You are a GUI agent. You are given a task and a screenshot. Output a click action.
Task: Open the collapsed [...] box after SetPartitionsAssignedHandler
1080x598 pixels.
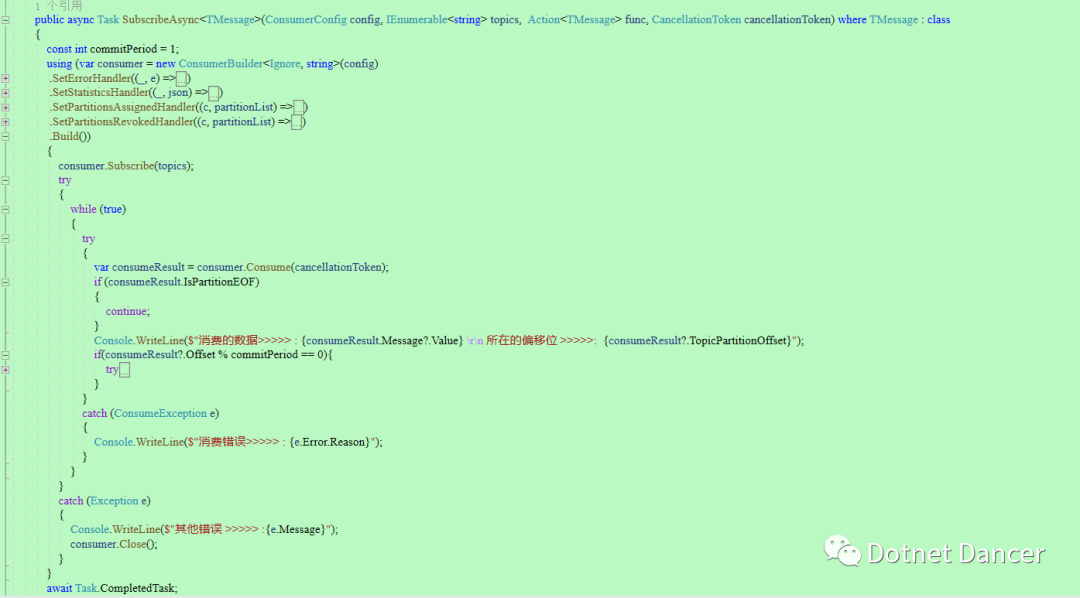298,107
